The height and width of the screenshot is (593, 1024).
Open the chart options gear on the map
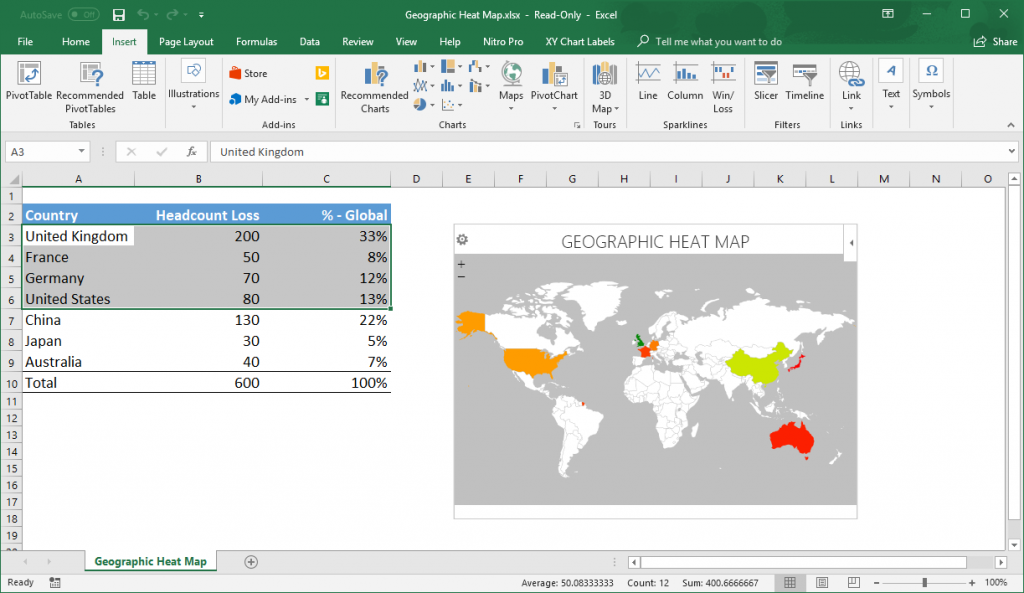[x=463, y=240]
